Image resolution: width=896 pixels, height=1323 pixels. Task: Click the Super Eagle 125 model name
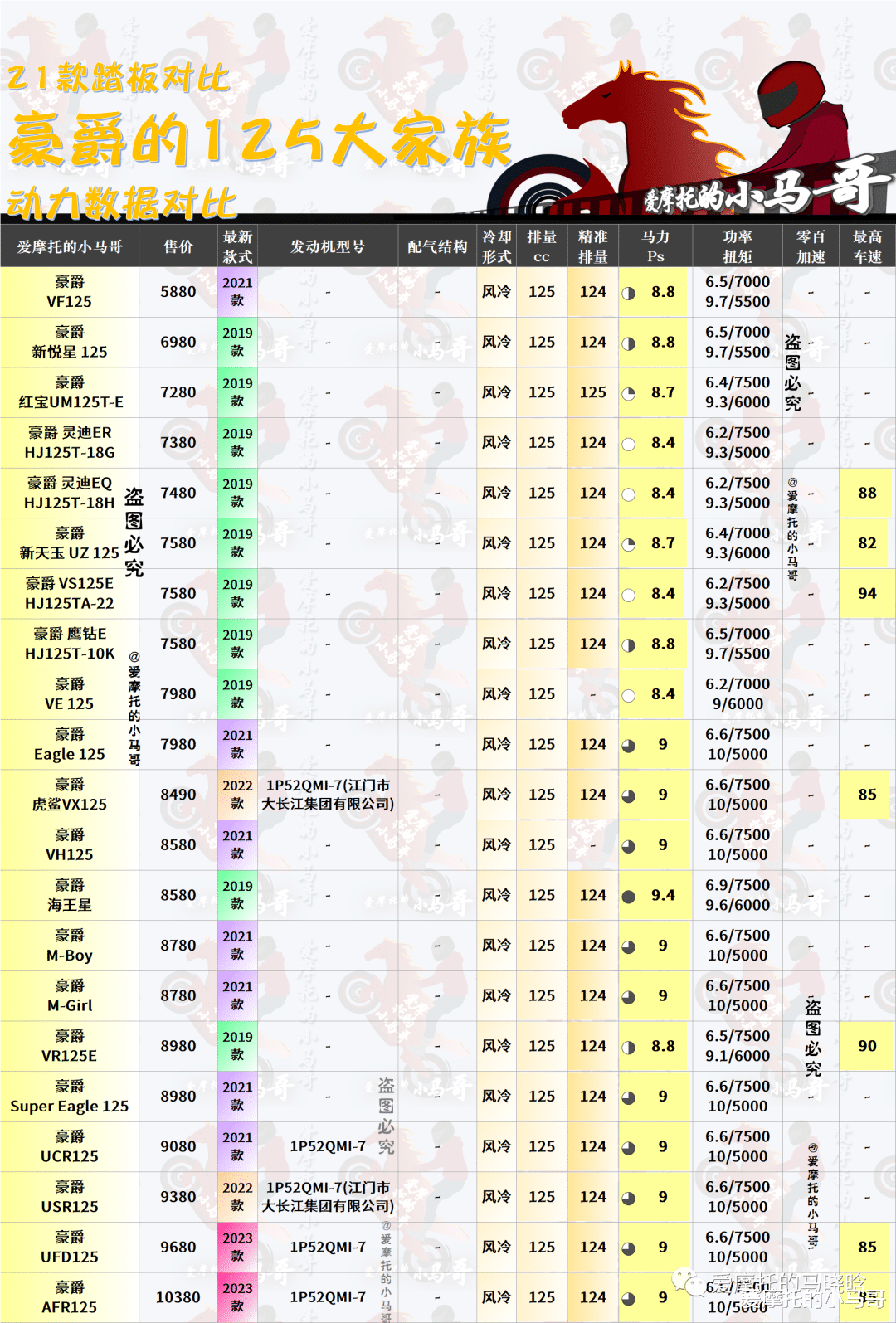[70, 1097]
